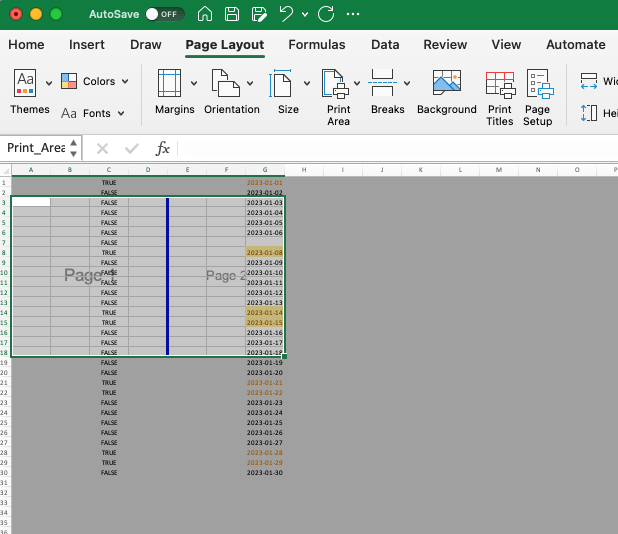Click the Breaks icon

382,83
